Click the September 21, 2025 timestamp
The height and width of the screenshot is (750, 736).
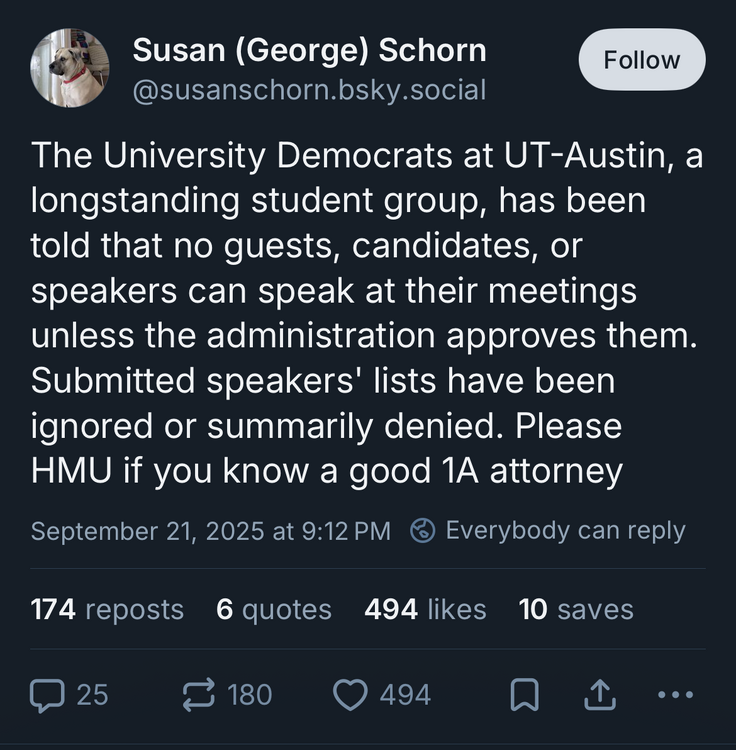click(210, 530)
